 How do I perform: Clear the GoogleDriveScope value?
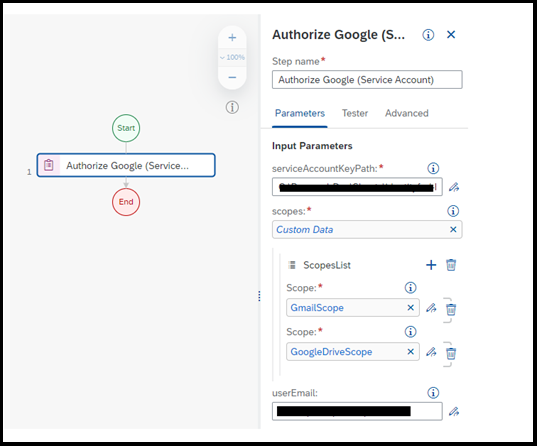[411, 351]
